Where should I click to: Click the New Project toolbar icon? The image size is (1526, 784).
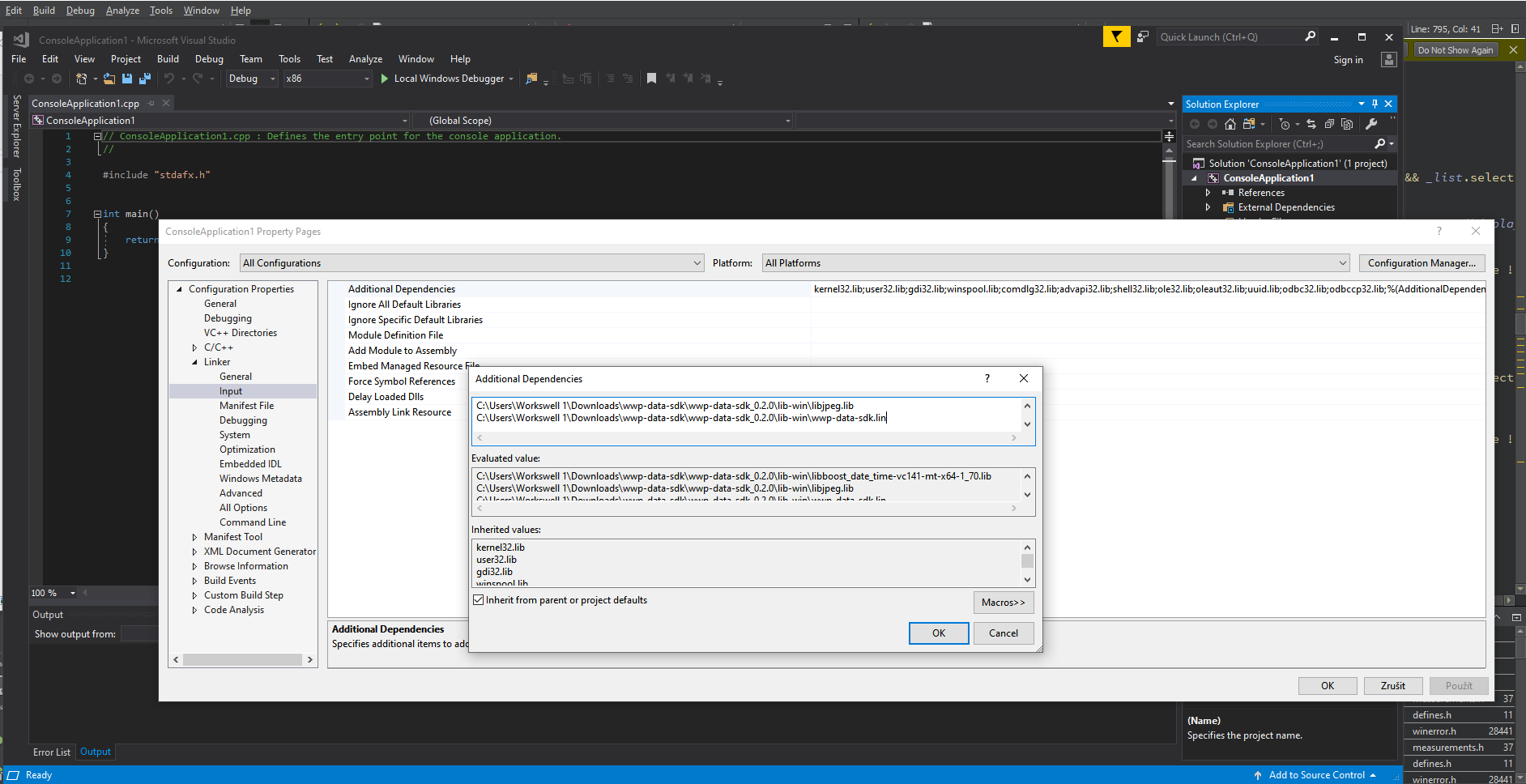click(81, 79)
